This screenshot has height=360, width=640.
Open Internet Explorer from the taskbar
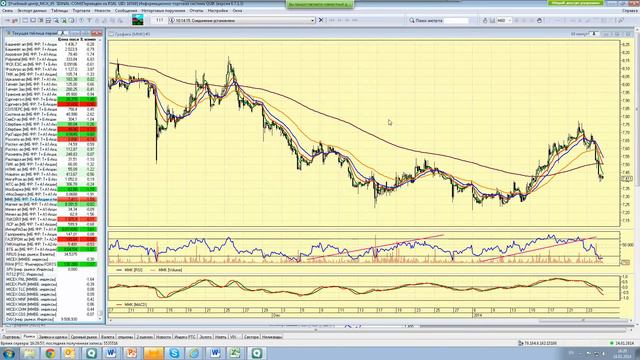point(194,353)
